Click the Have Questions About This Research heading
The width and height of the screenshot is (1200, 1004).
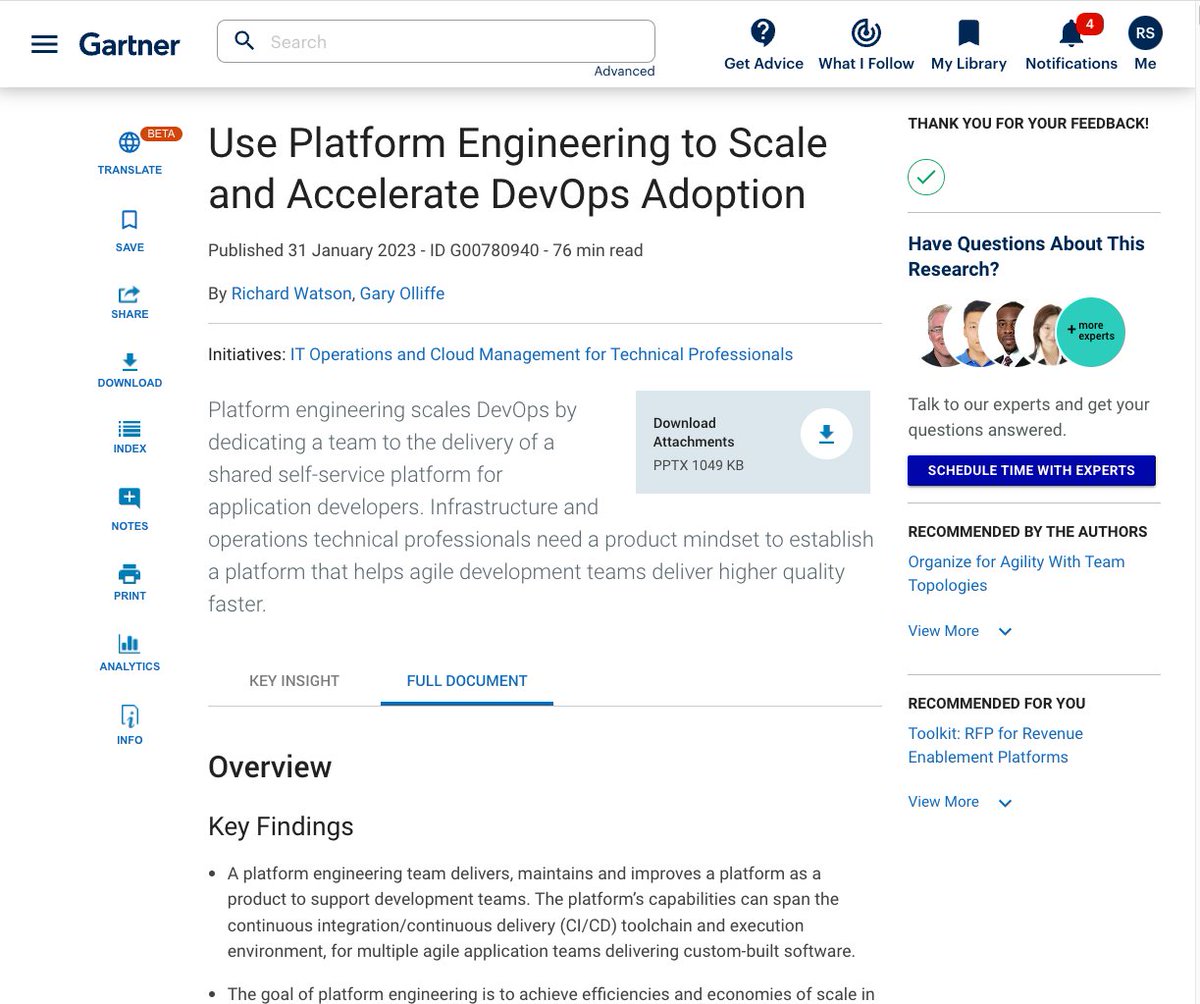(x=1026, y=256)
